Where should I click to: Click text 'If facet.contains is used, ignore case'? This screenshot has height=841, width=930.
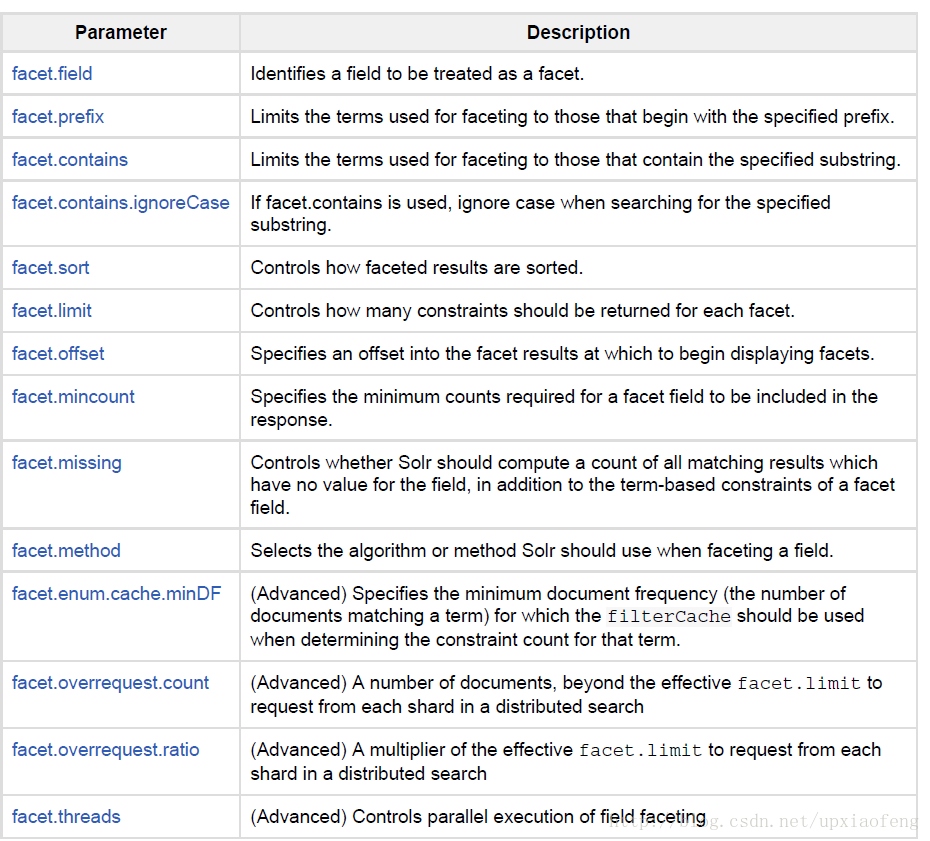403,203
